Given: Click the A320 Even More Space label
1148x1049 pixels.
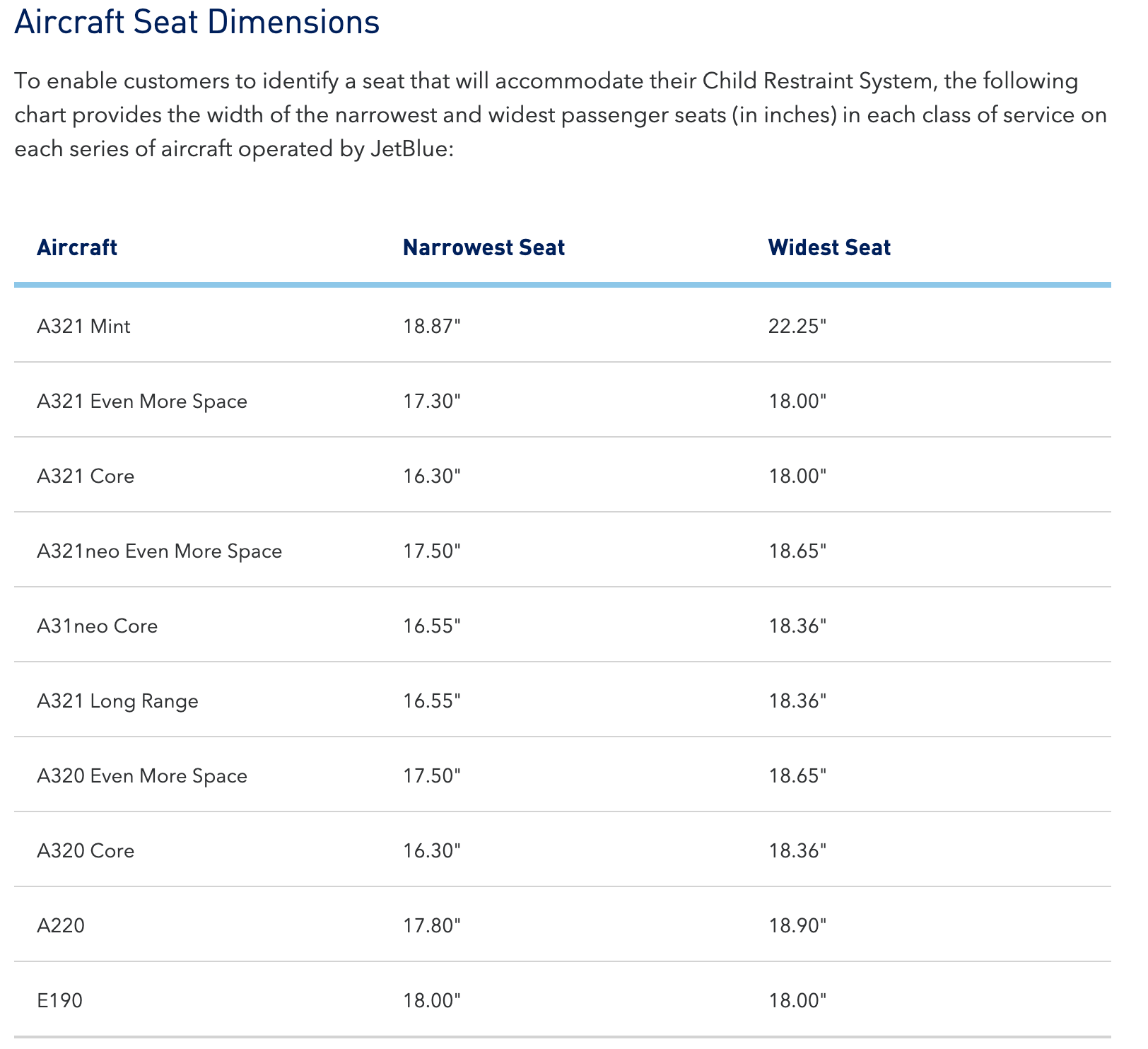Looking at the screenshot, I should 142,776.
